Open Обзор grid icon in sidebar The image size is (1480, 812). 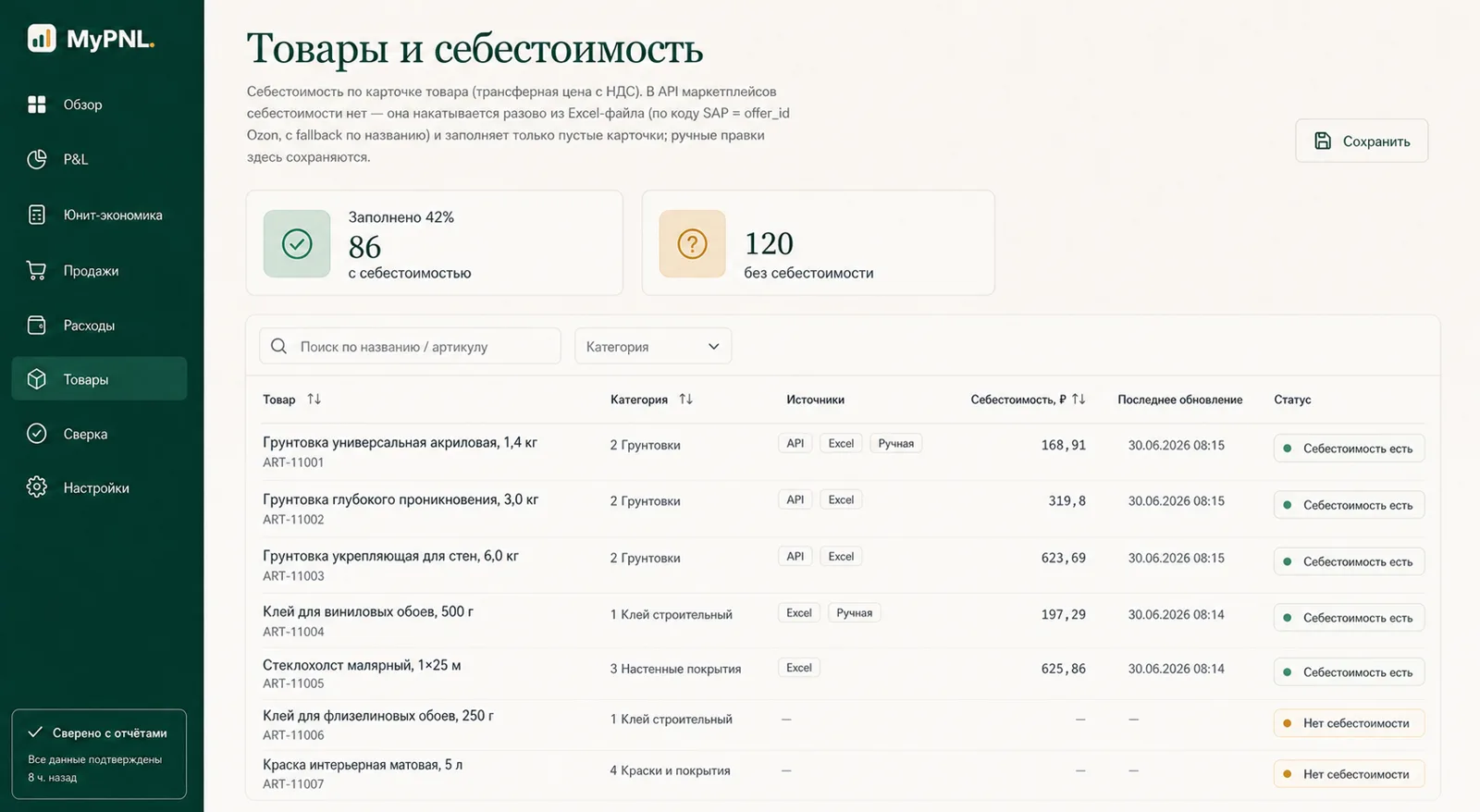click(x=37, y=105)
